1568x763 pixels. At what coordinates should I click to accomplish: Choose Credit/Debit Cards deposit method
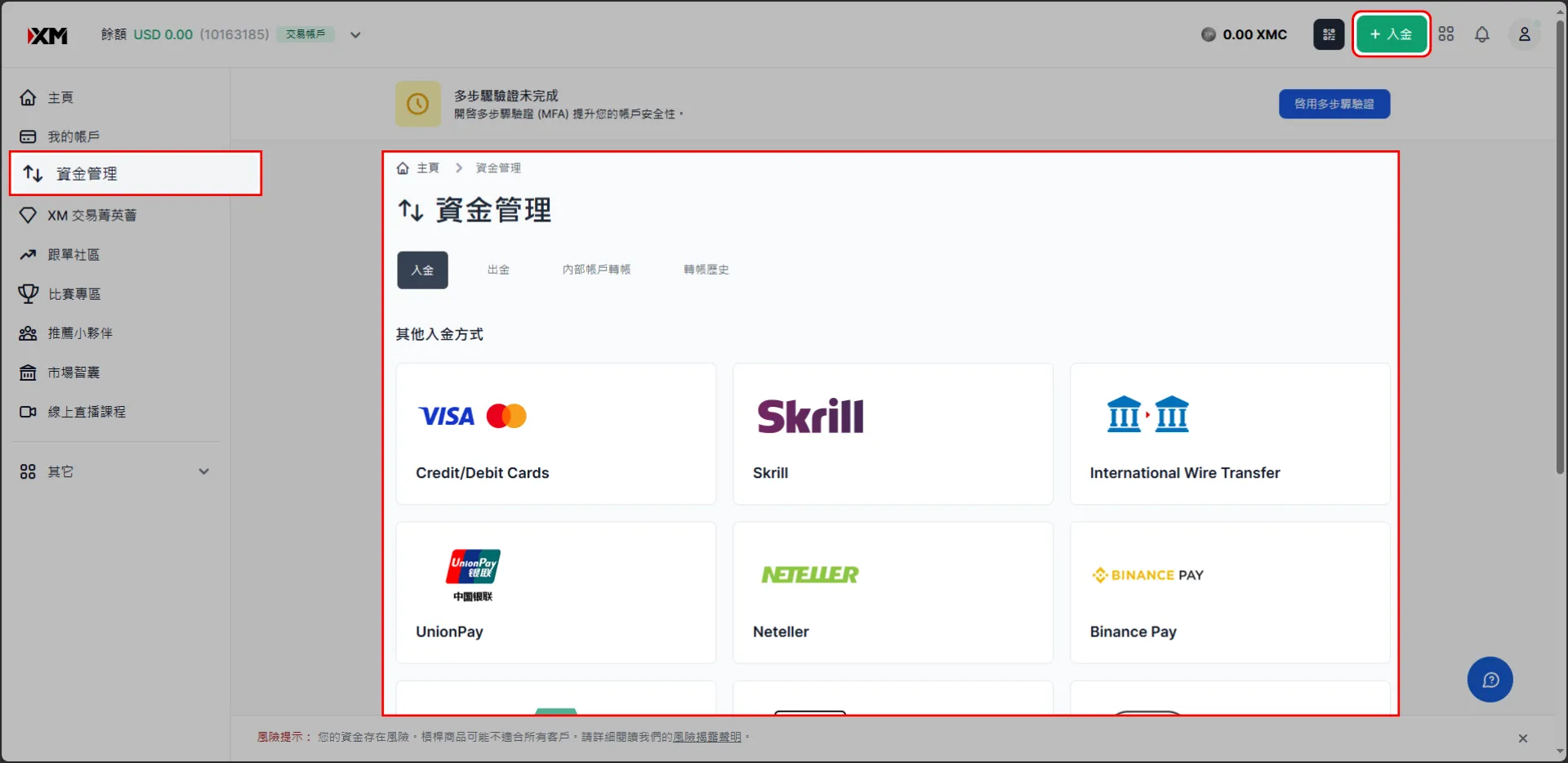[556, 434]
